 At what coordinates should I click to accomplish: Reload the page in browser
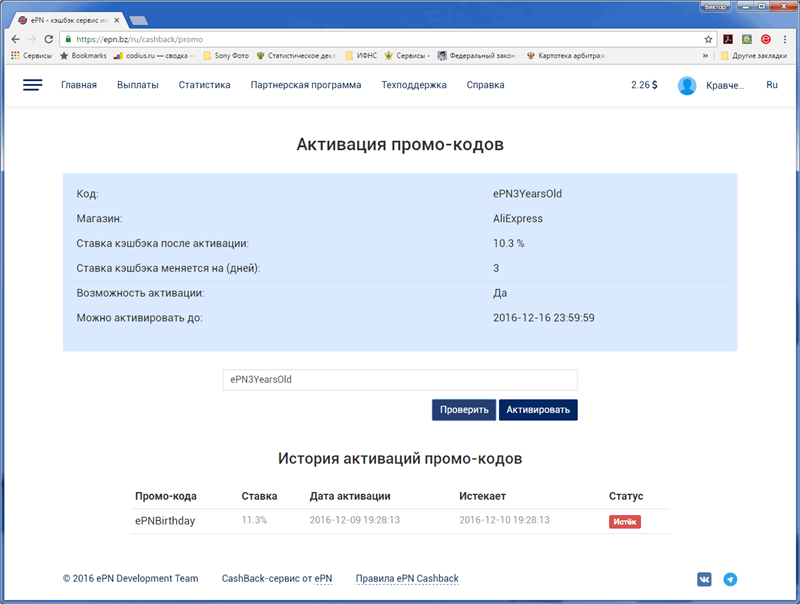point(49,39)
